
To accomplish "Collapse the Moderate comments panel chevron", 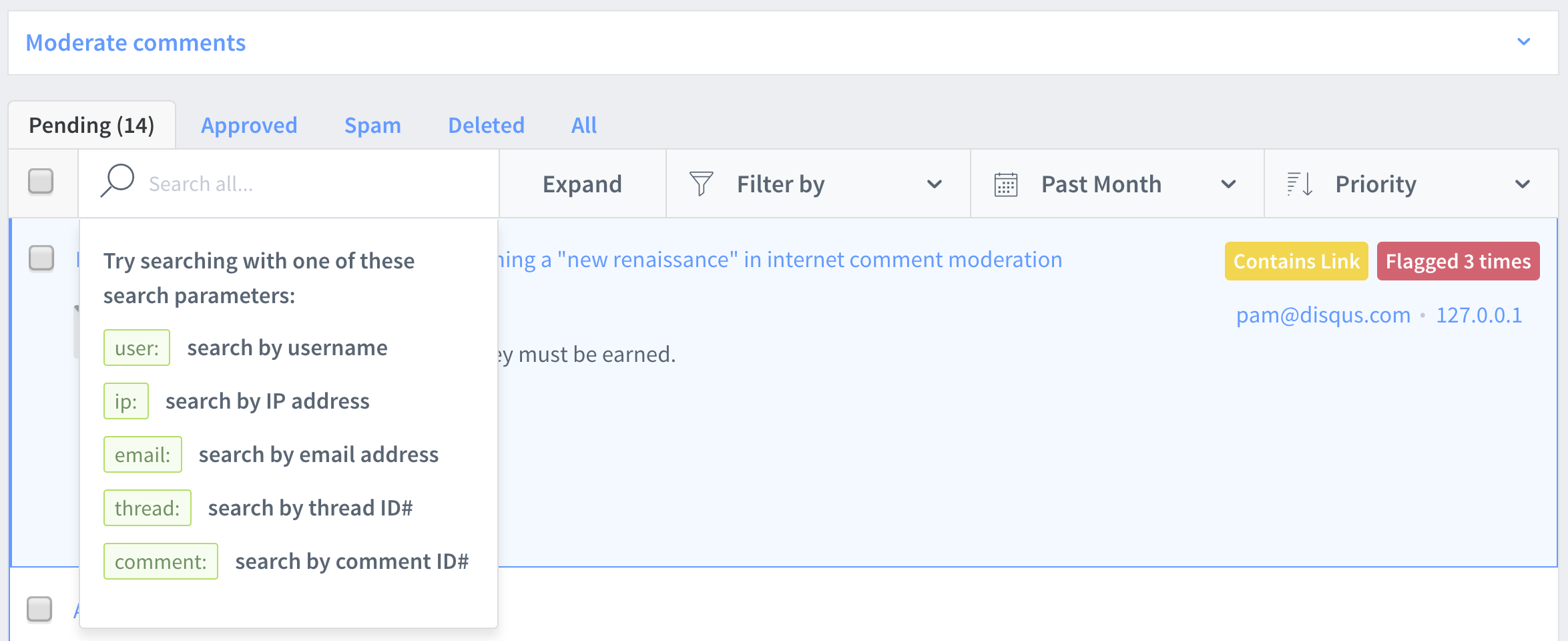I will click(x=1523, y=42).
